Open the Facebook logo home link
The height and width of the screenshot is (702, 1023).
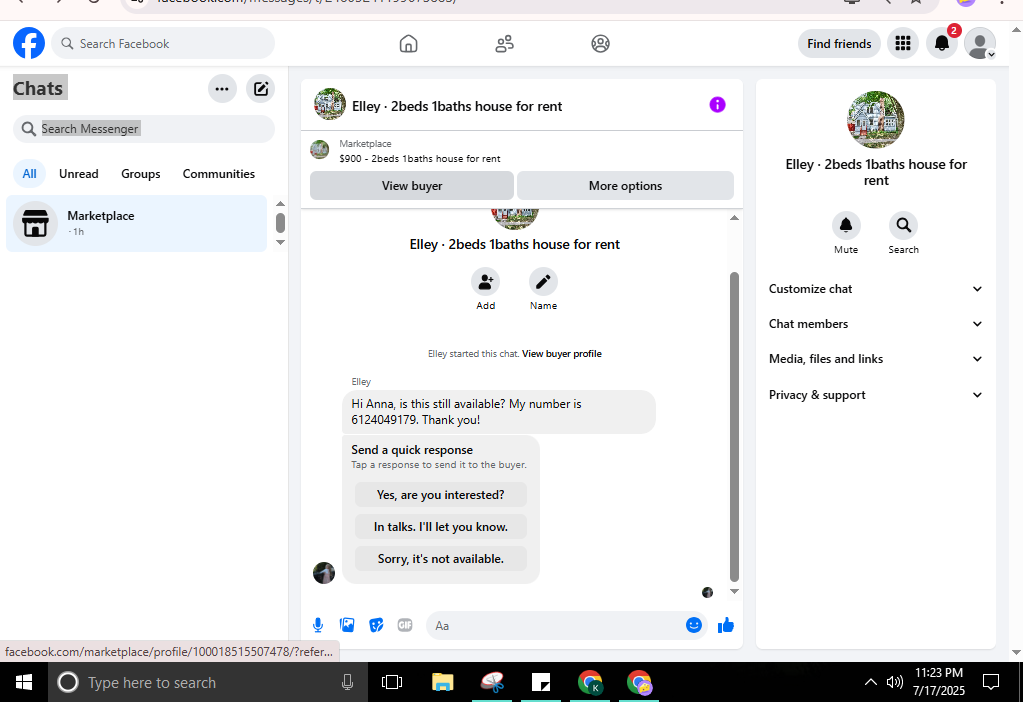(x=29, y=43)
